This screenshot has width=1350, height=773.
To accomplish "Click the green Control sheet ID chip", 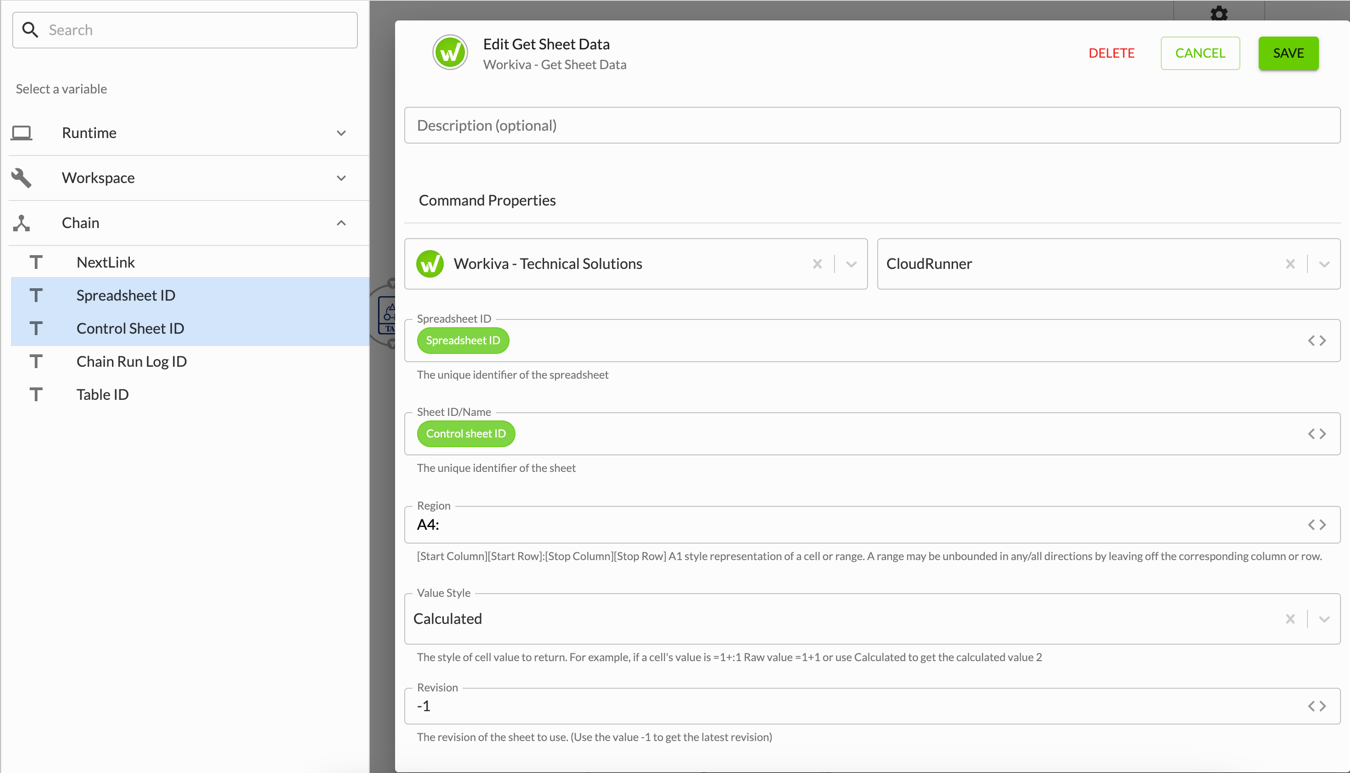I will [466, 434].
